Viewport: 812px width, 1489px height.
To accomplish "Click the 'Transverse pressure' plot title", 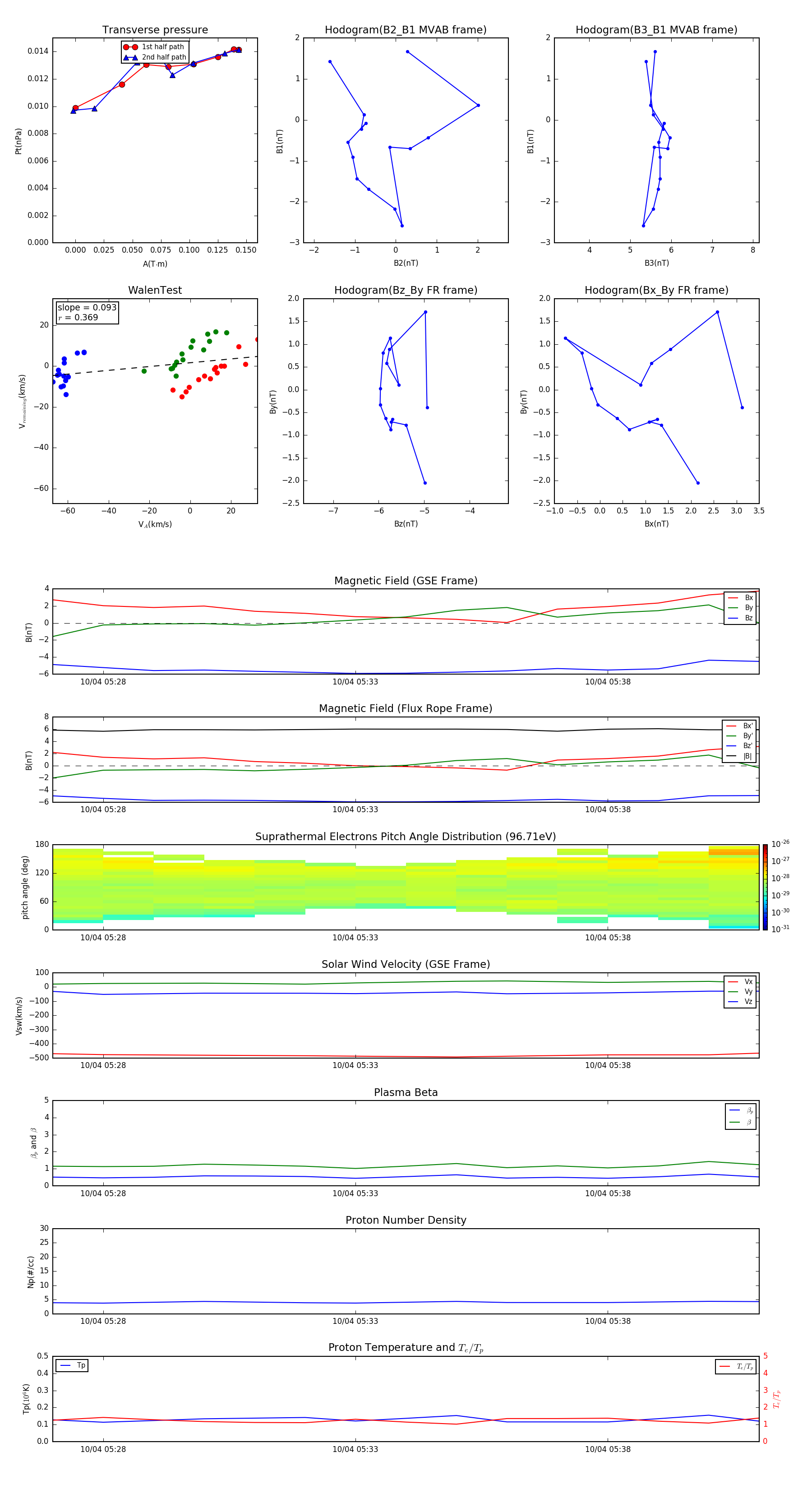I will 155,29.
